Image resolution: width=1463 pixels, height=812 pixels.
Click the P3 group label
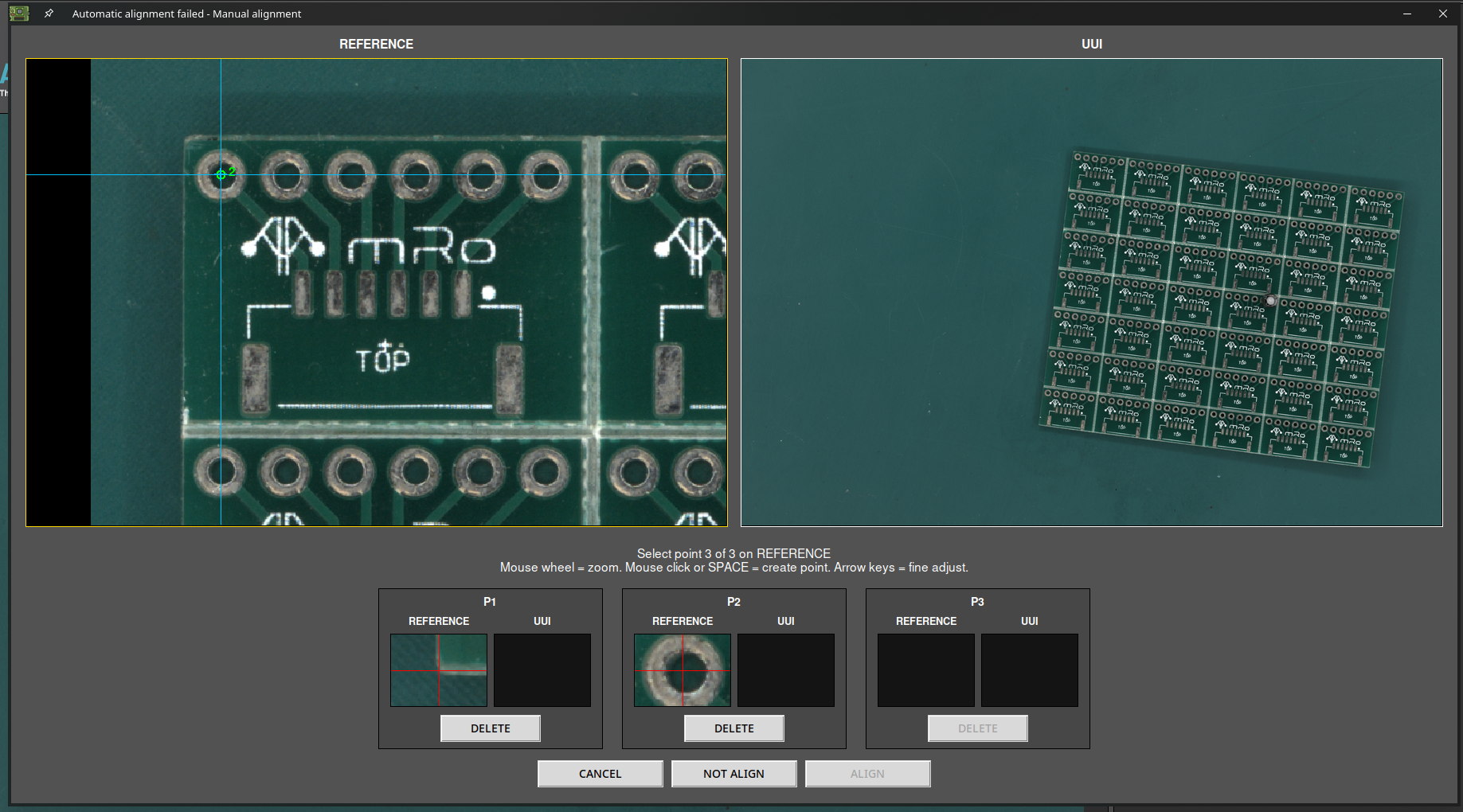[x=978, y=602]
